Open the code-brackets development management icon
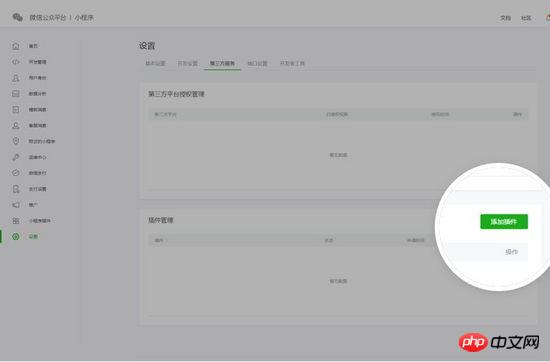Viewport: 550px width, 362px height. coord(16,62)
